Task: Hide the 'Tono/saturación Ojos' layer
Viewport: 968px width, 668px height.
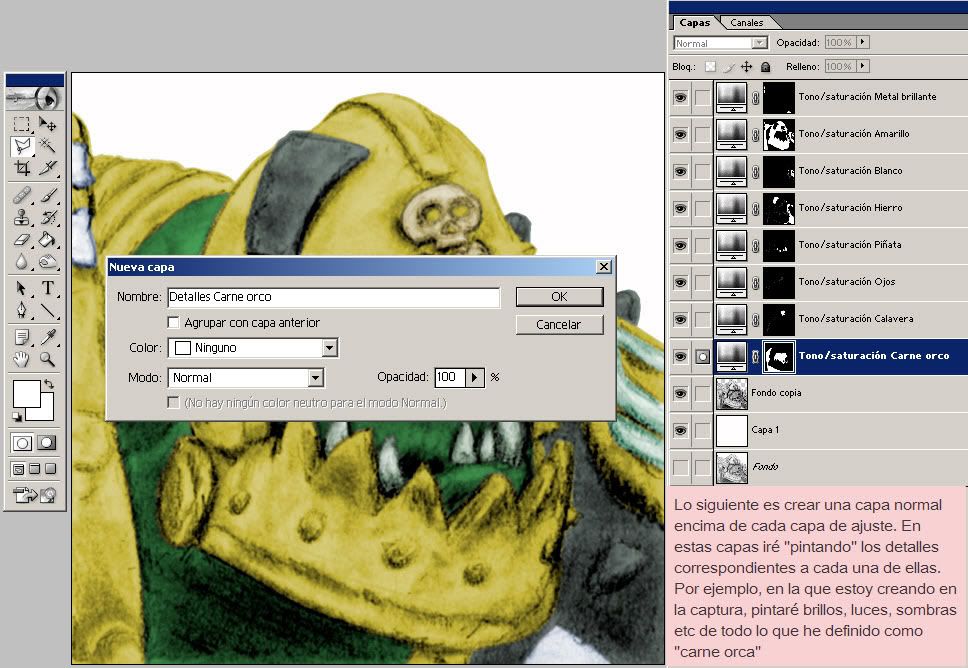Action: point(680,282)
